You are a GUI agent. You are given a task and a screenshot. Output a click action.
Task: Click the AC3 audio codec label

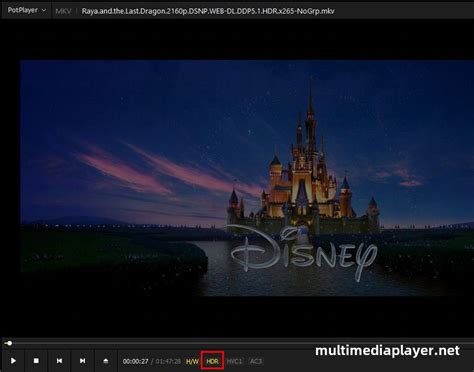click(256, 361)
